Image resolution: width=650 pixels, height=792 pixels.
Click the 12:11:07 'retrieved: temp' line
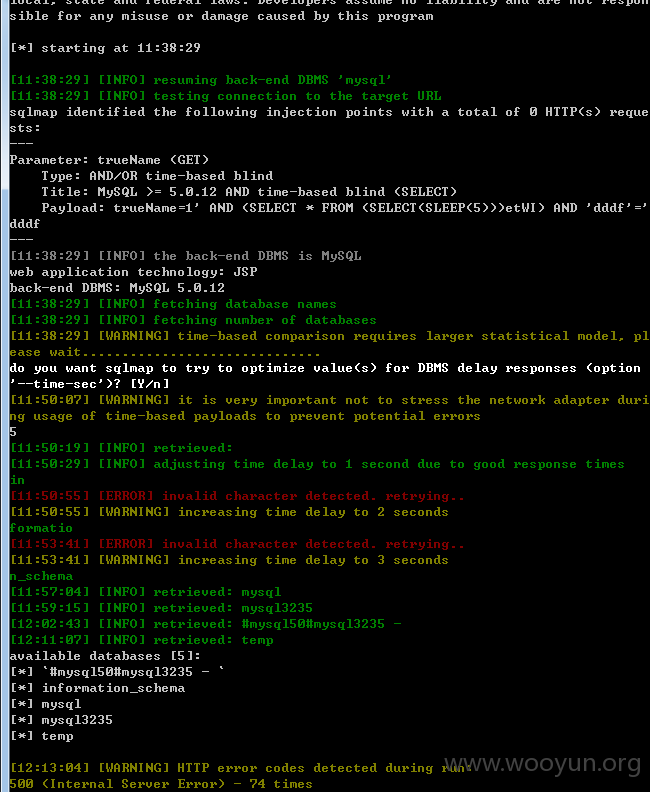(141, 640)
